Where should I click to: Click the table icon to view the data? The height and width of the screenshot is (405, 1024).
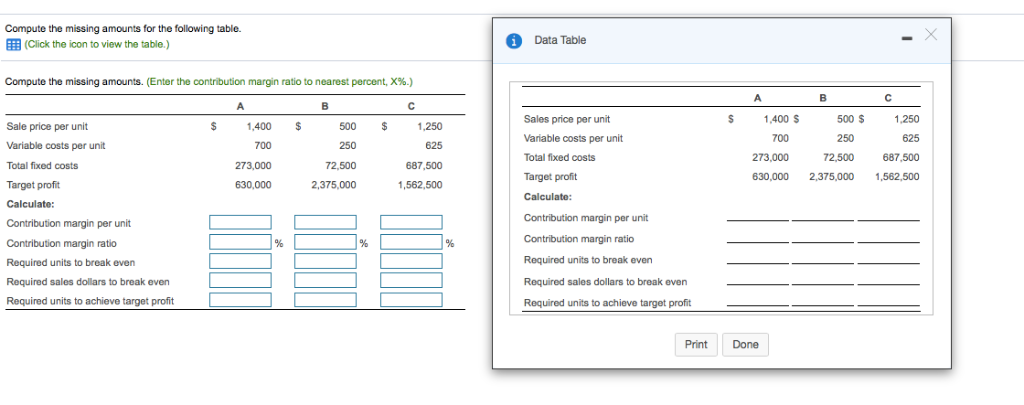pos(12,44)
